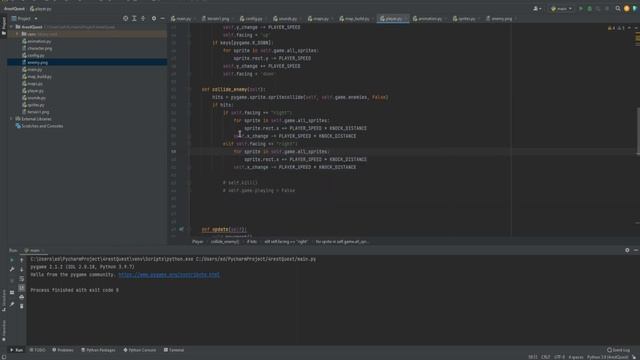This screenshot has width=640, height=360.
Task: Open Python Packages tool window
Action: coord(98,350)
